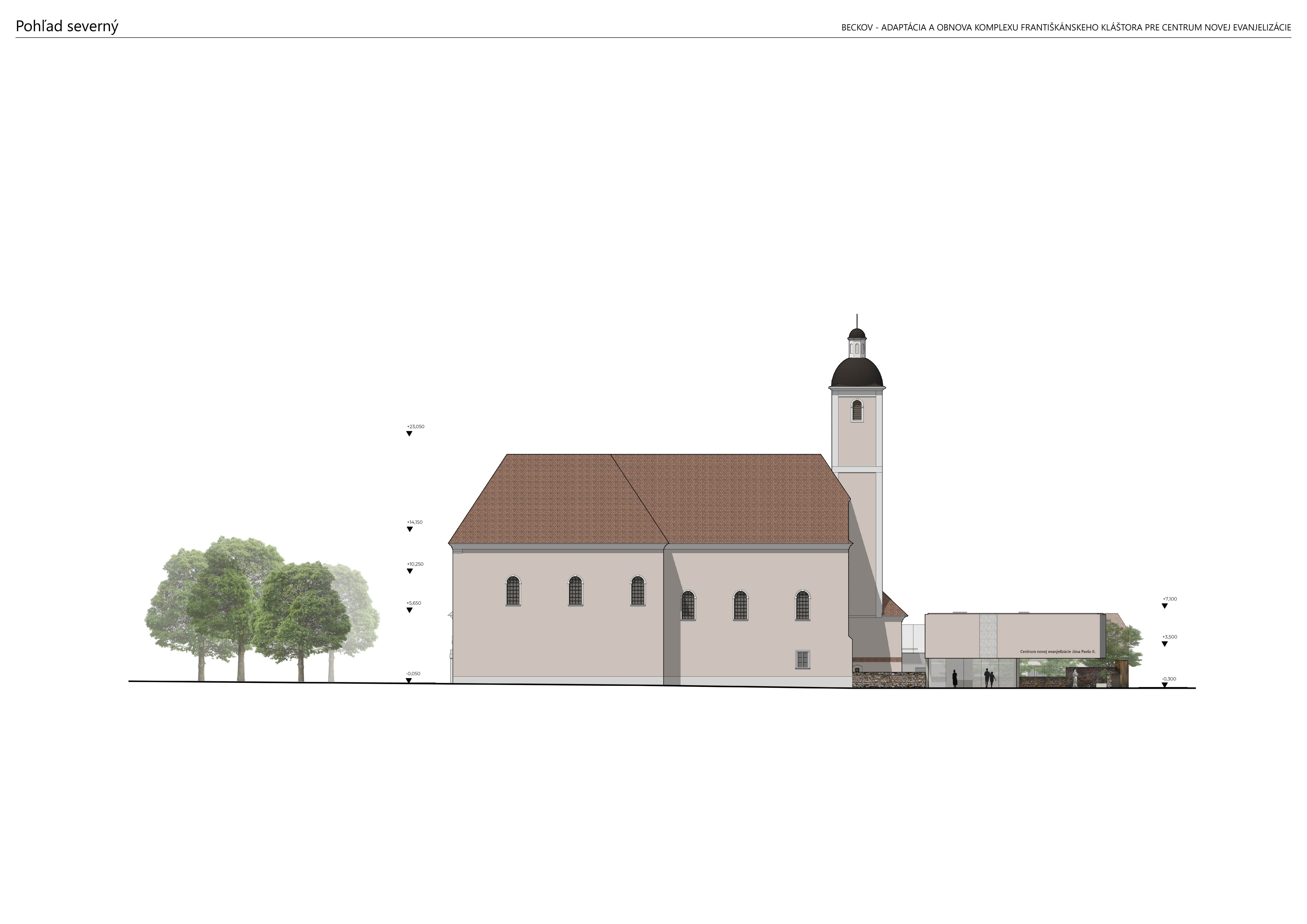Click the +5,650 elevation triangle marker
The width and height of the screenshot is (1307, 924).
point(409,610)
